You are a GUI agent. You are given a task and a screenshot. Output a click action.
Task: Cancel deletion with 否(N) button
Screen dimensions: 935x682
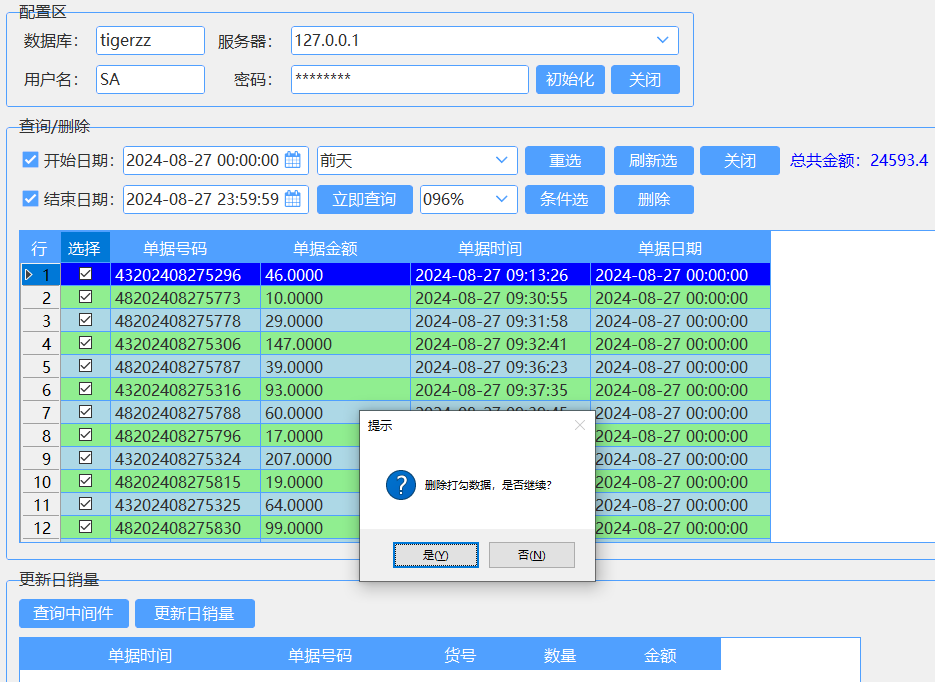531,555
